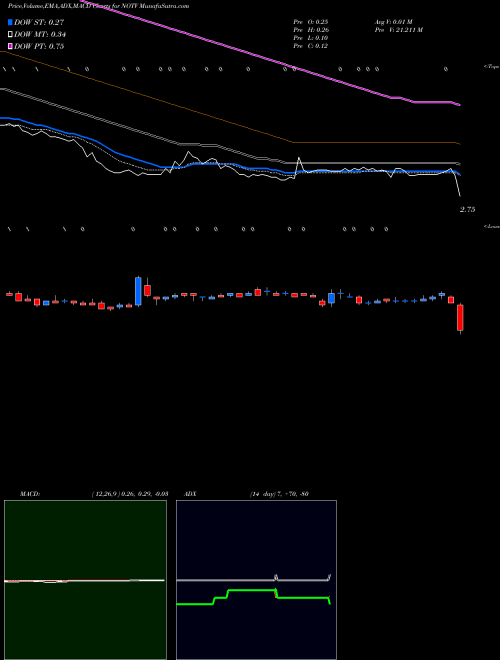Image resolution: width=500 pixels, height=660 pixels.
Task: Select the 'DOW ST: 0.27' legend label
Action: tap(39, 22)
